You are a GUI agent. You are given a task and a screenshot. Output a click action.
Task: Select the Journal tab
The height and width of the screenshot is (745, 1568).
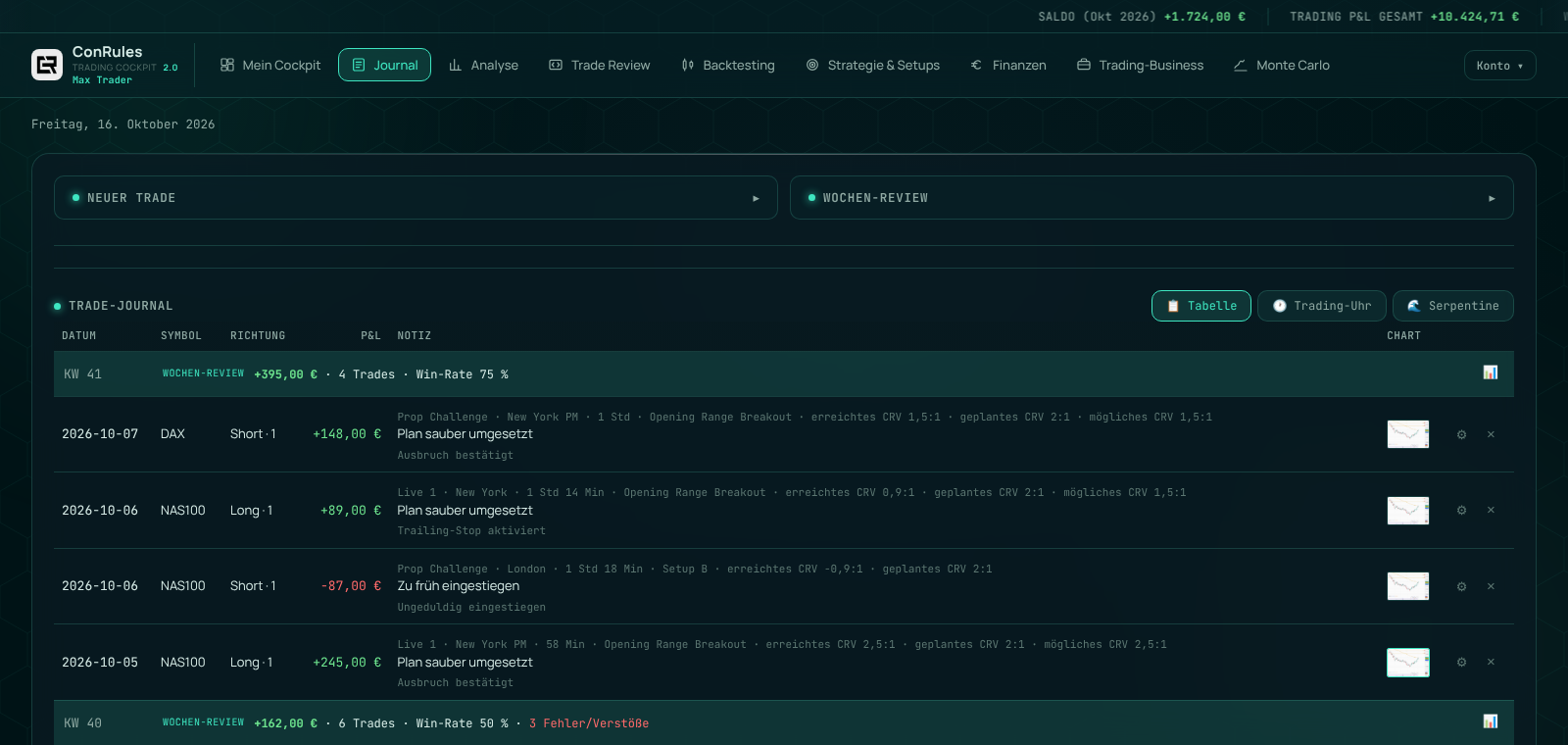point(384,66)
